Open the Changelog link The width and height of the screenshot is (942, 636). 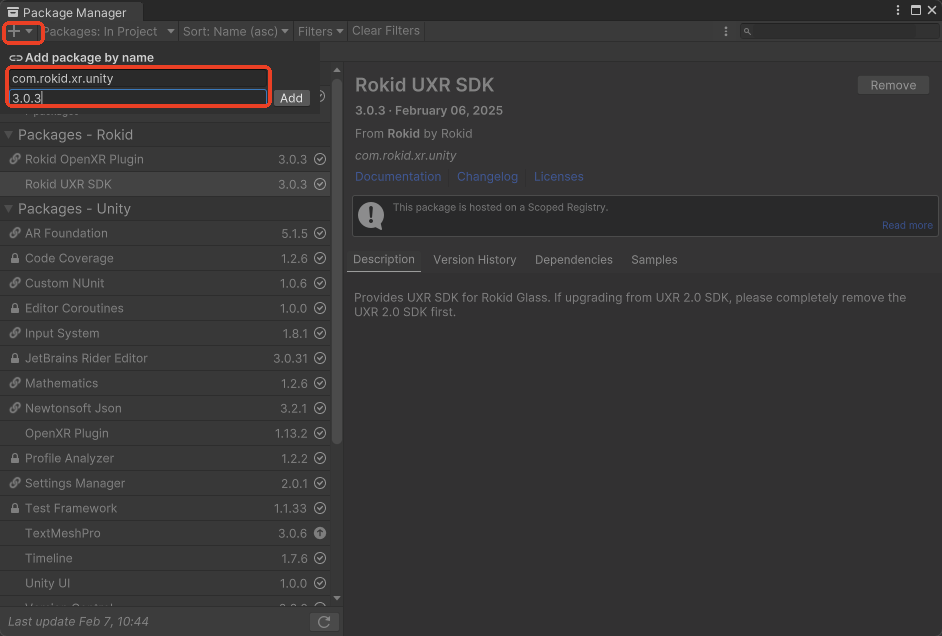tap(487, 177)
